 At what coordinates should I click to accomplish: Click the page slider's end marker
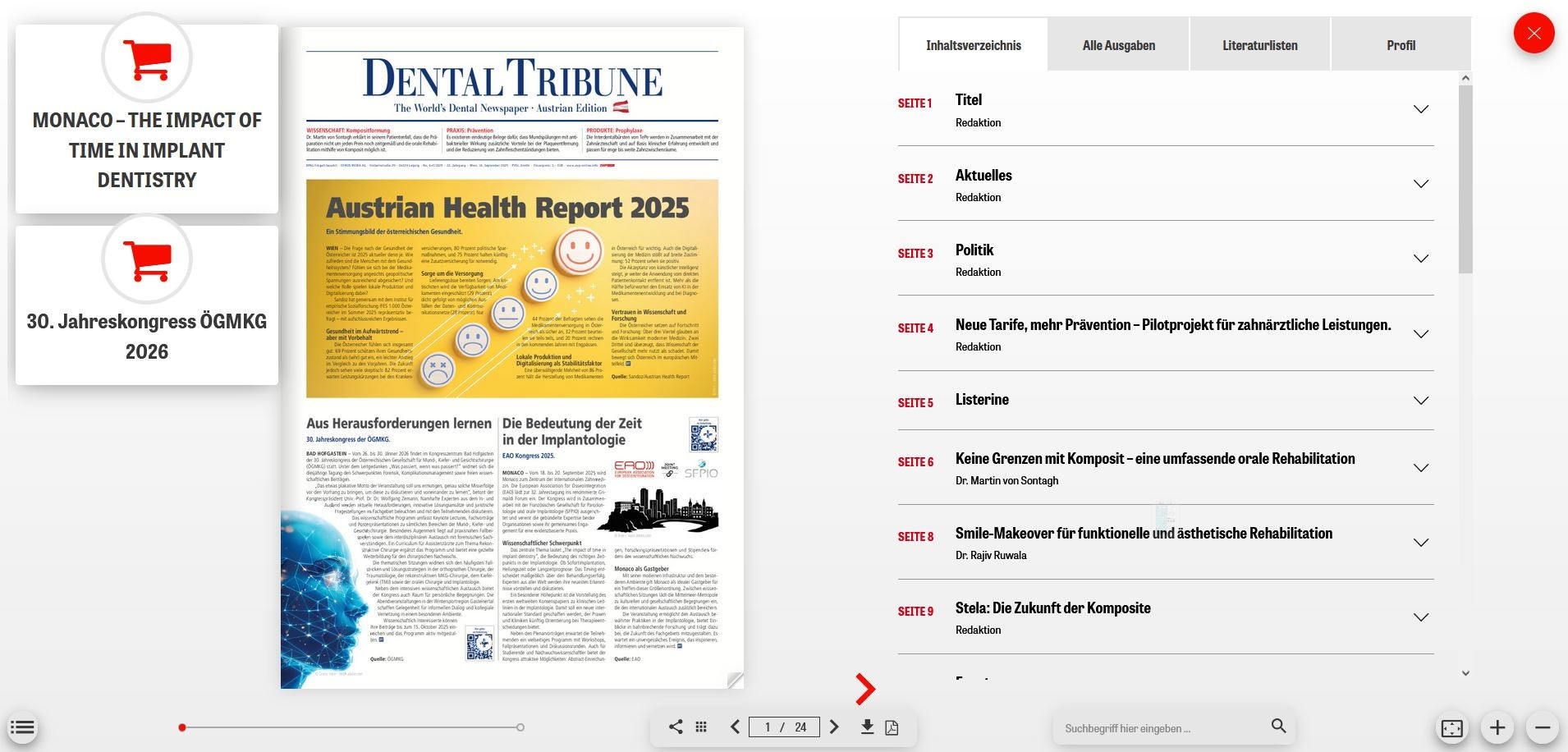(520, 727)
